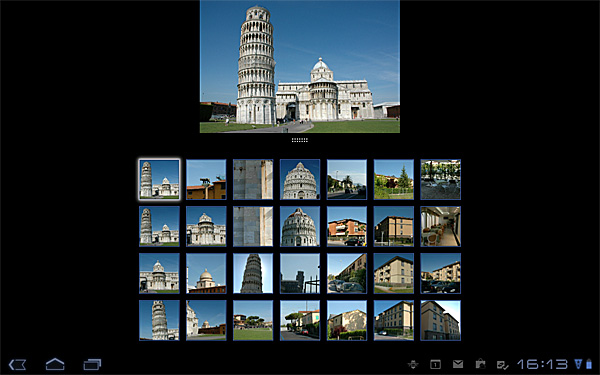
Task: Click the large Leaning Tower preview image
Action: [300, 67]
